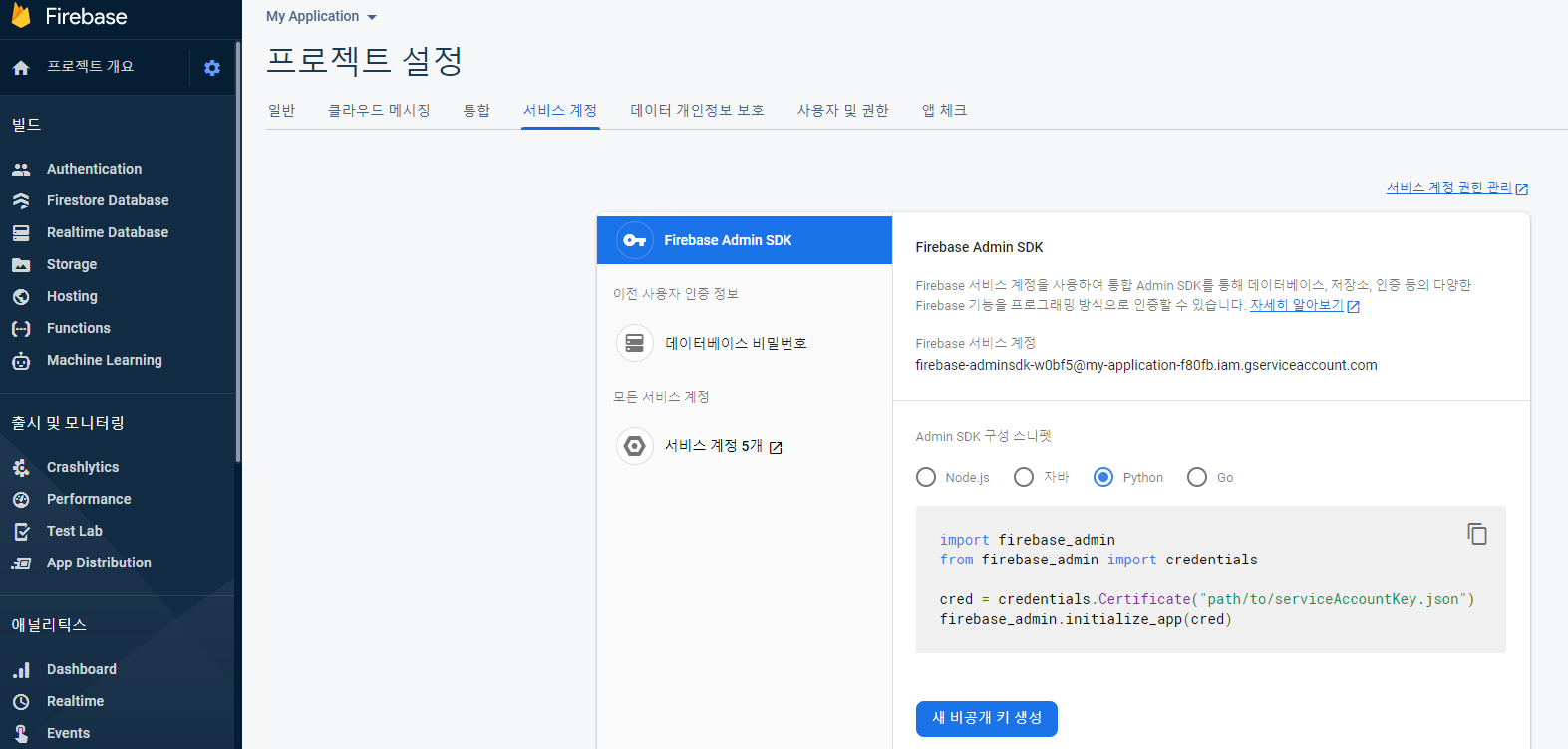Switch to the 데이터 개인정보 보호 tab
The image size is (1568, 749).
coord(697,110)
